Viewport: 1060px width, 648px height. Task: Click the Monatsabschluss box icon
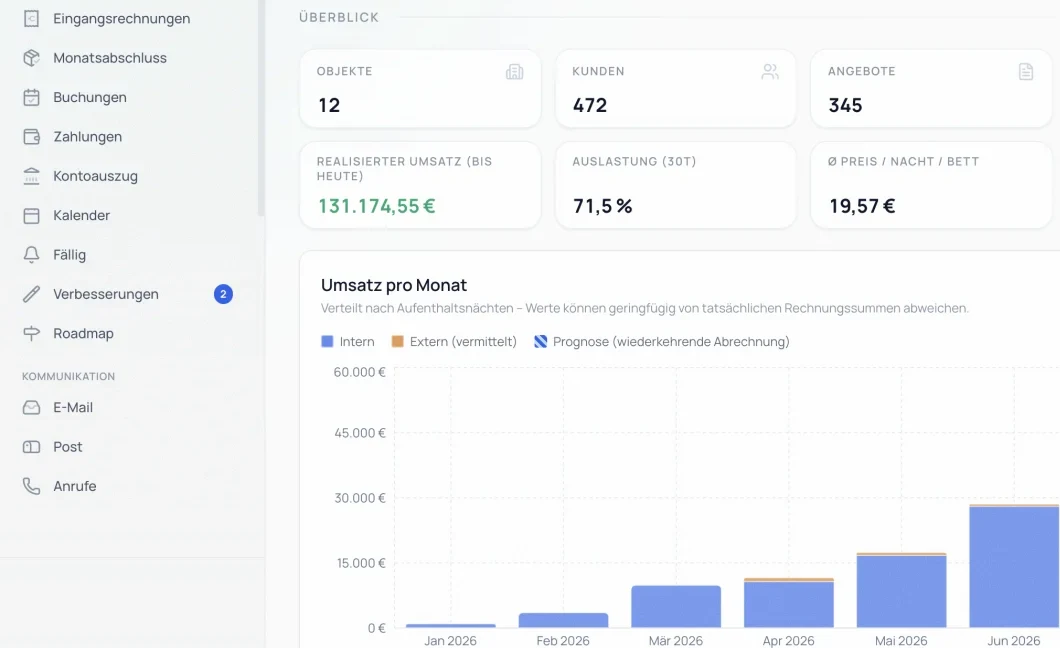click(x=31, y=58)
